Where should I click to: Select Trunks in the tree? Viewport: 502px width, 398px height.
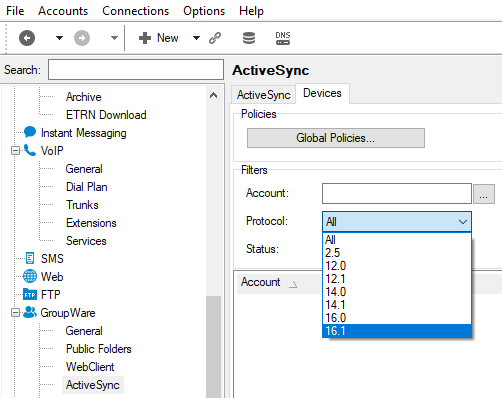pyautogui.click(x=82, y=205)
